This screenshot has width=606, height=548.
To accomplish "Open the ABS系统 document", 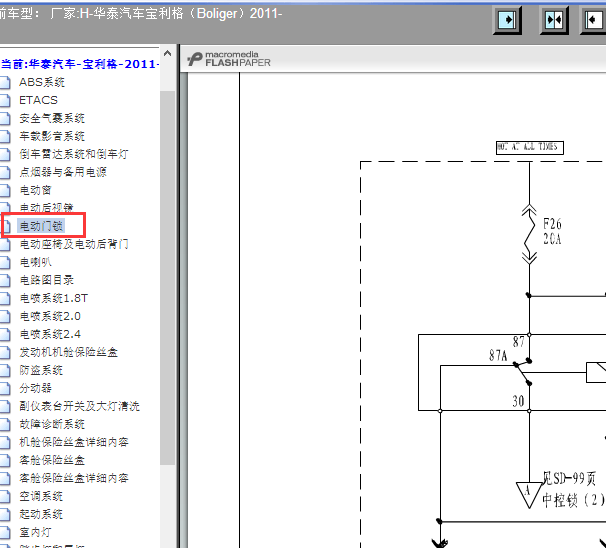I will 42,82.
